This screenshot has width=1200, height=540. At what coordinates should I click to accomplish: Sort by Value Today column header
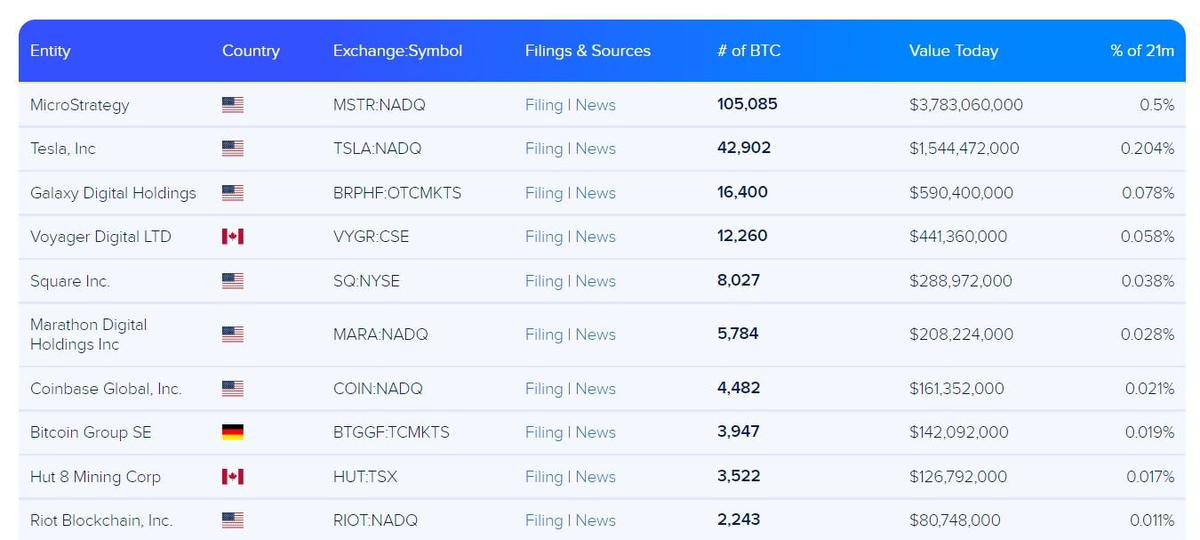(x=954, y=51)
